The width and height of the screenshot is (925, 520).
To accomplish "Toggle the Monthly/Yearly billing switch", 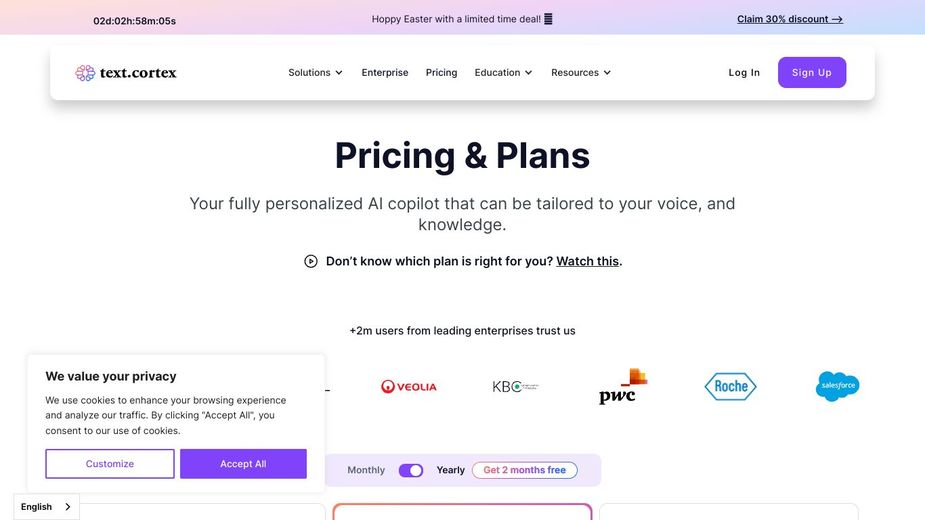I will click(411, 470).
